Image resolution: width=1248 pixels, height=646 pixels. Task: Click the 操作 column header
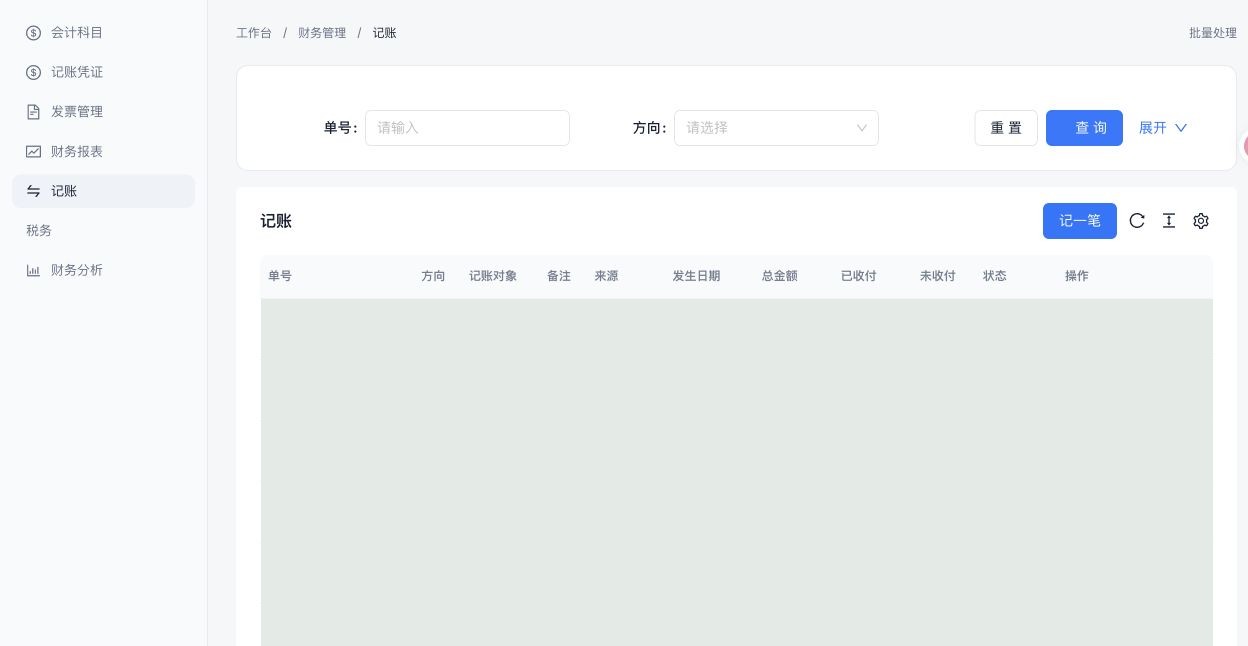pos(1077,276)
